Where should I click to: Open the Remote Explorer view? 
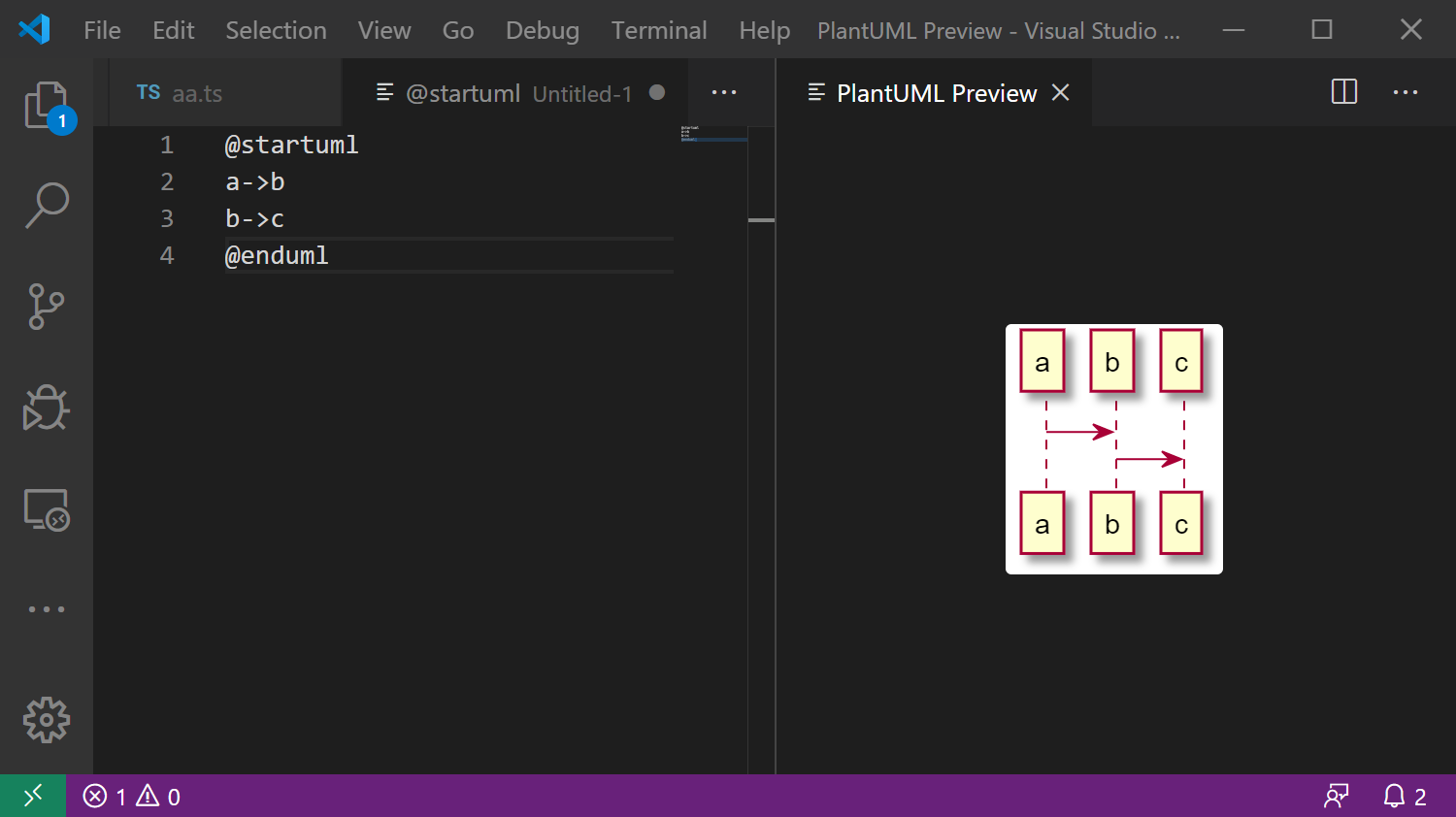(x=46, y=510)
